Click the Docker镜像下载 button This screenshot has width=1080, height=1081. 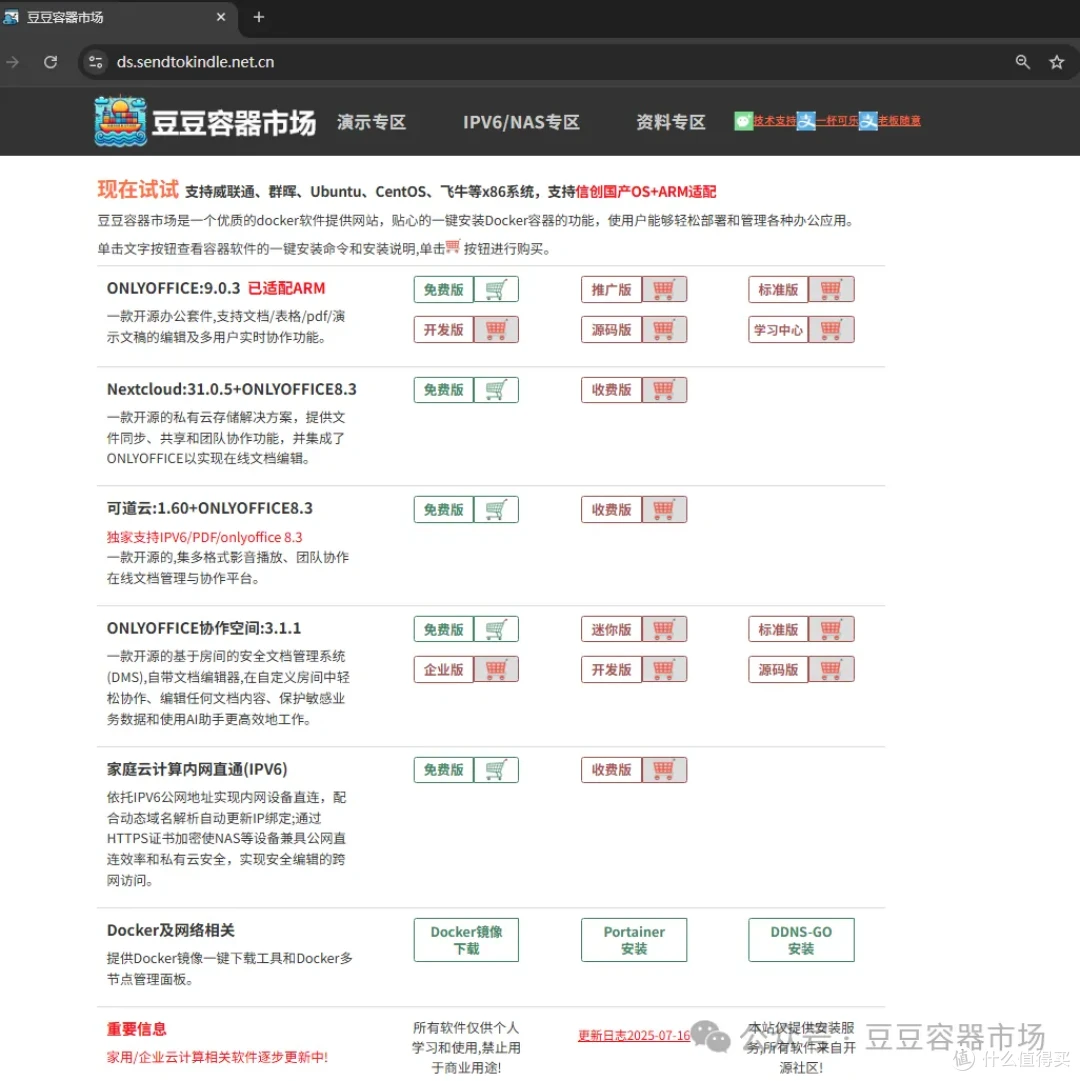tap(467, 940)
